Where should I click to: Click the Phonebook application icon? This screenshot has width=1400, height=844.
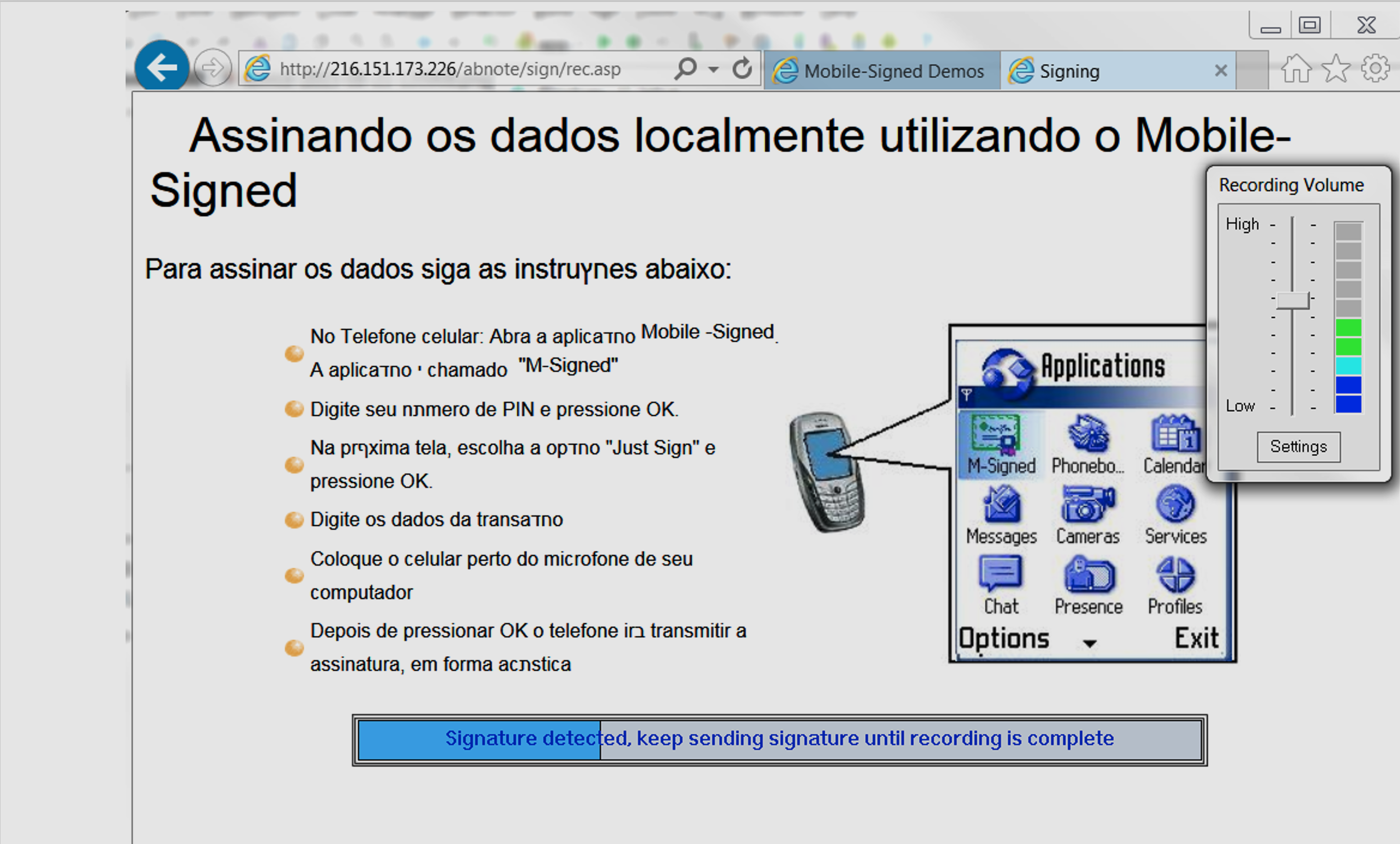coord(1087,444)
